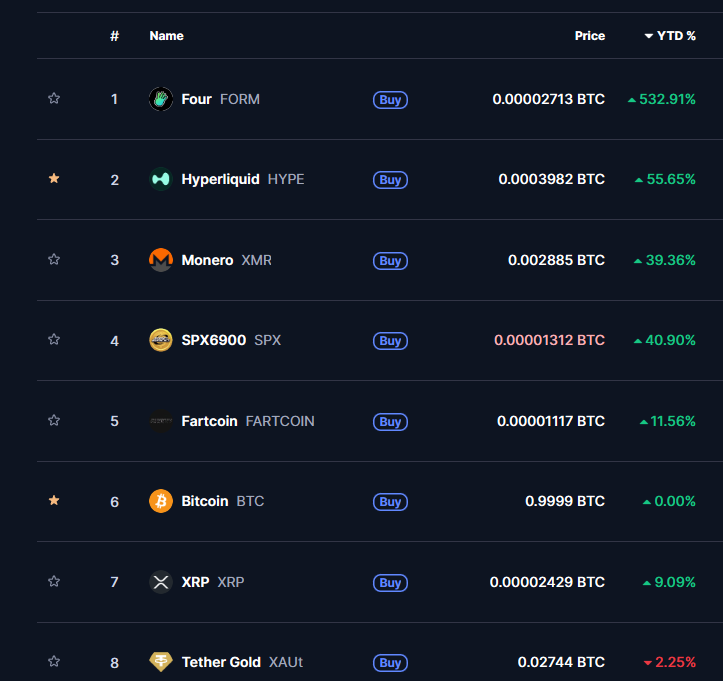723x681 pixels.
Task: Click the Four FORM coin logo
Action: (161, 99)
